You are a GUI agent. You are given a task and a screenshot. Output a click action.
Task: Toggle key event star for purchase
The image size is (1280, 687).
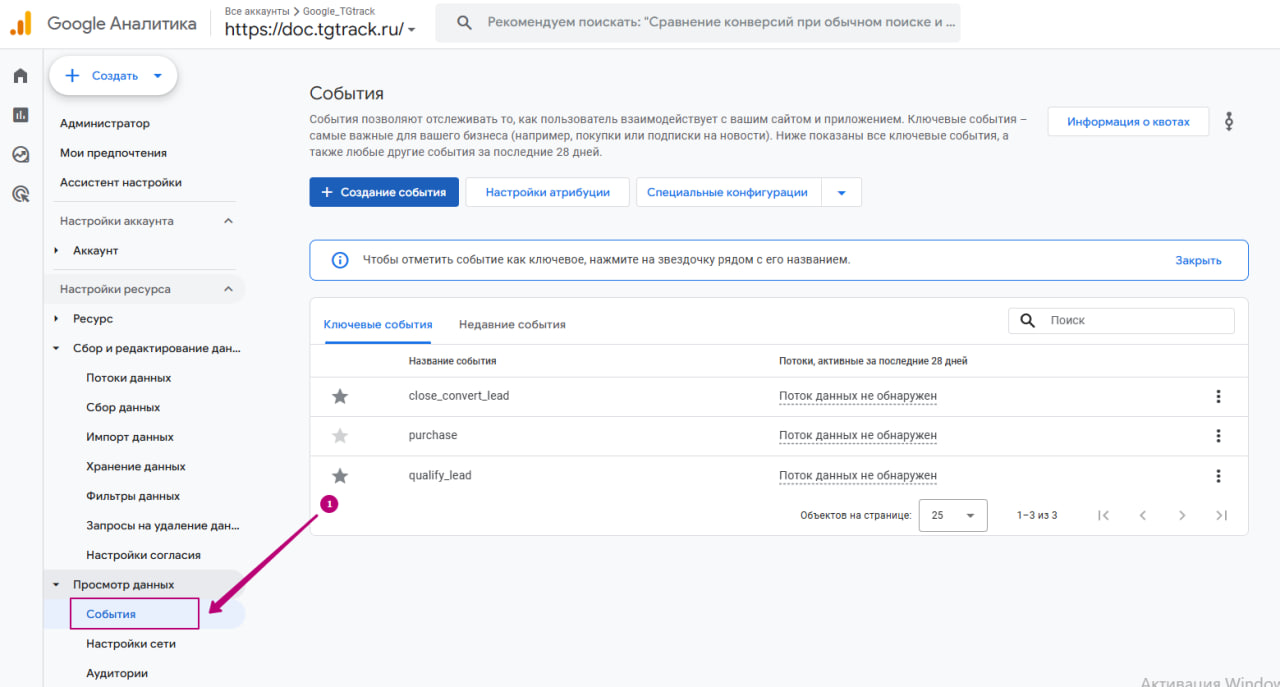[340, 436]
